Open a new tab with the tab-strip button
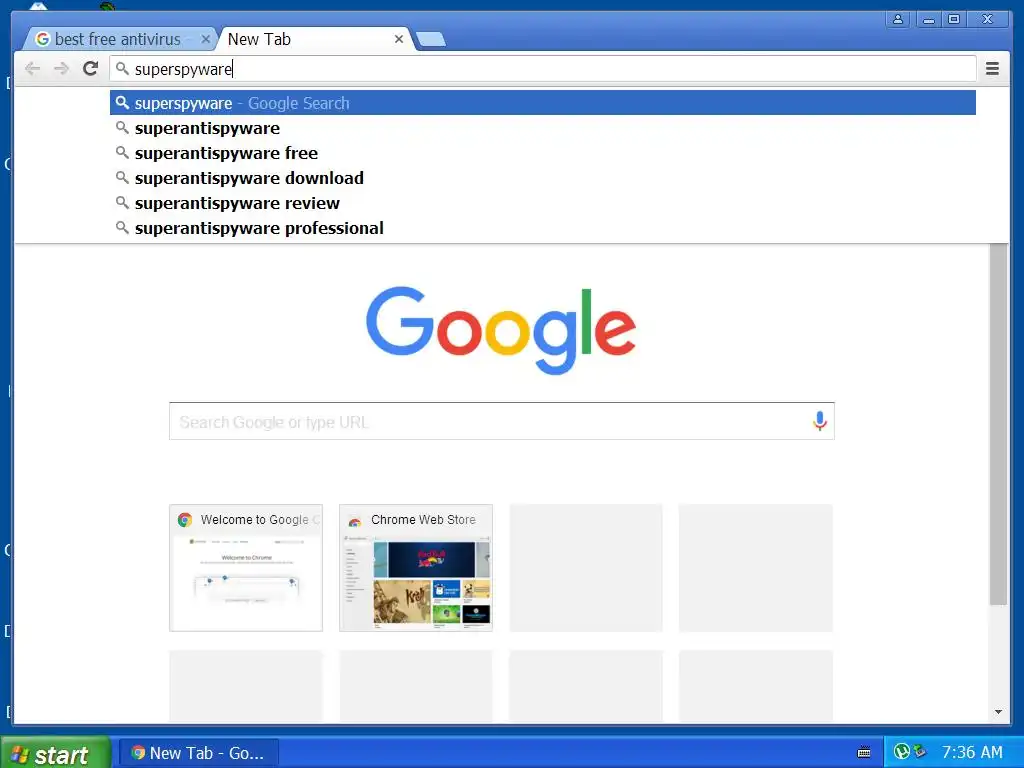Image resolution: width=1024 pixels, height=768 pixels. (x=431, y=40)
